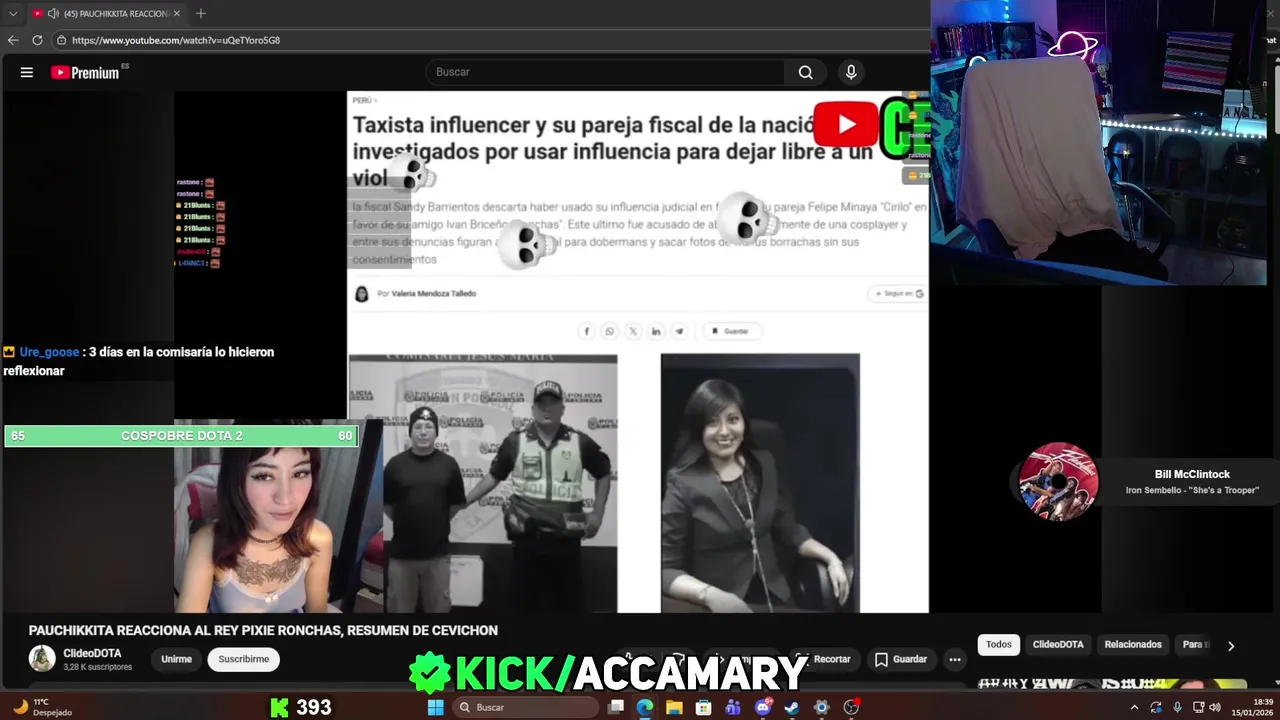1280x720 pixels.
Task: Click the taskbar Buscar search box
Action: [524, 707]
